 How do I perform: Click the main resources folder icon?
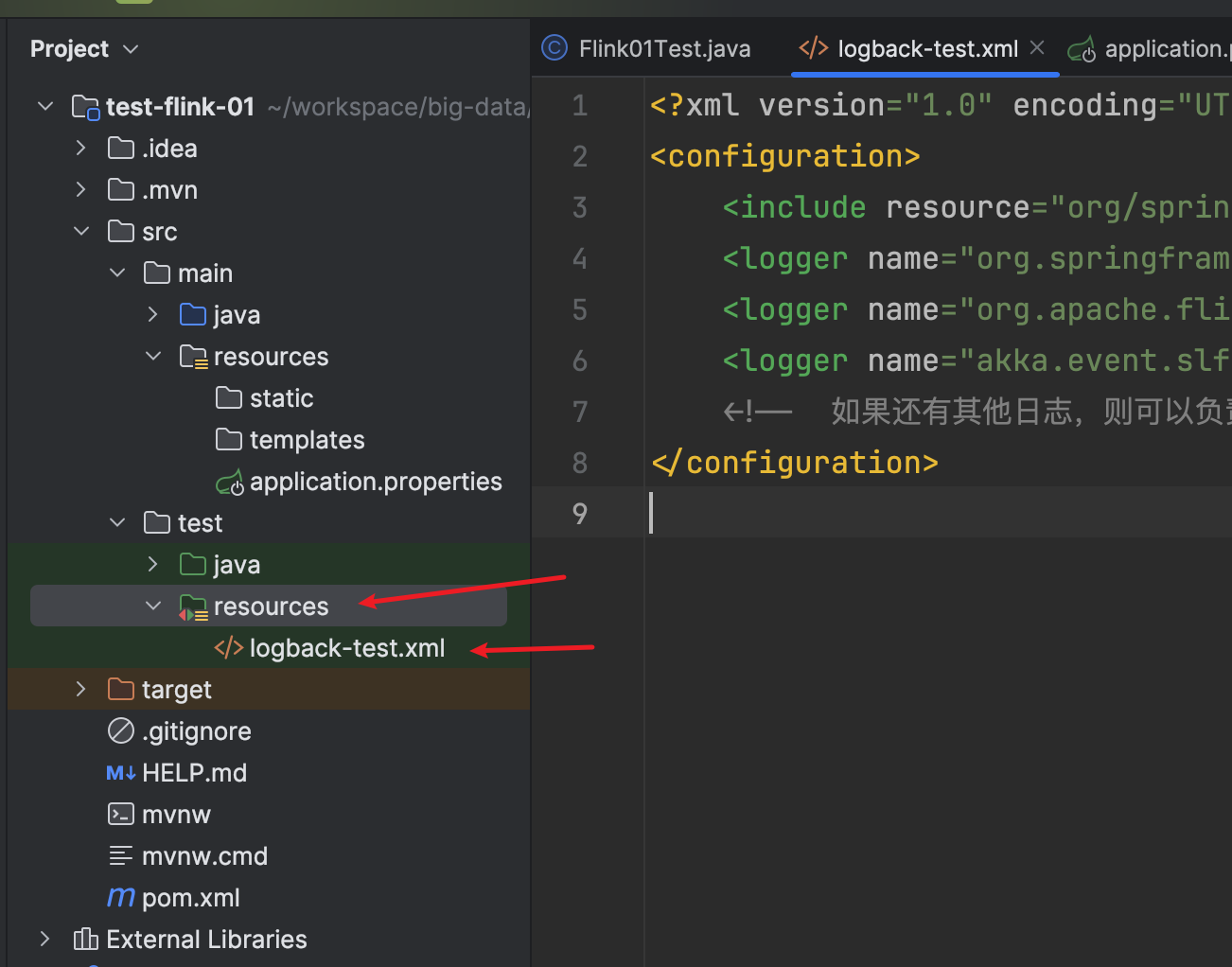point(194,357)
